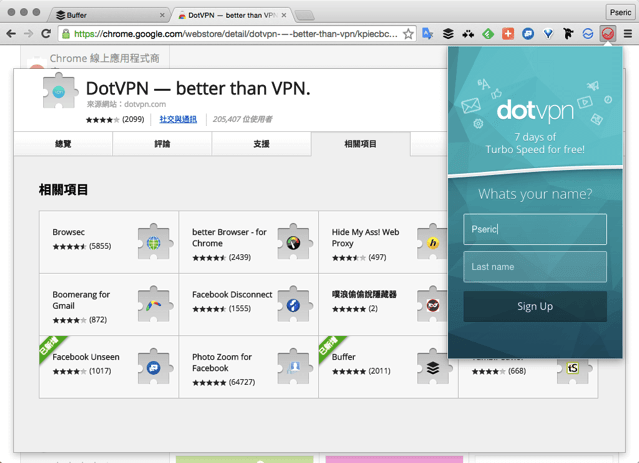Click the Chrome 線上應用程式商店 header
Screen dimensions: 639x463
pos(104,58)
